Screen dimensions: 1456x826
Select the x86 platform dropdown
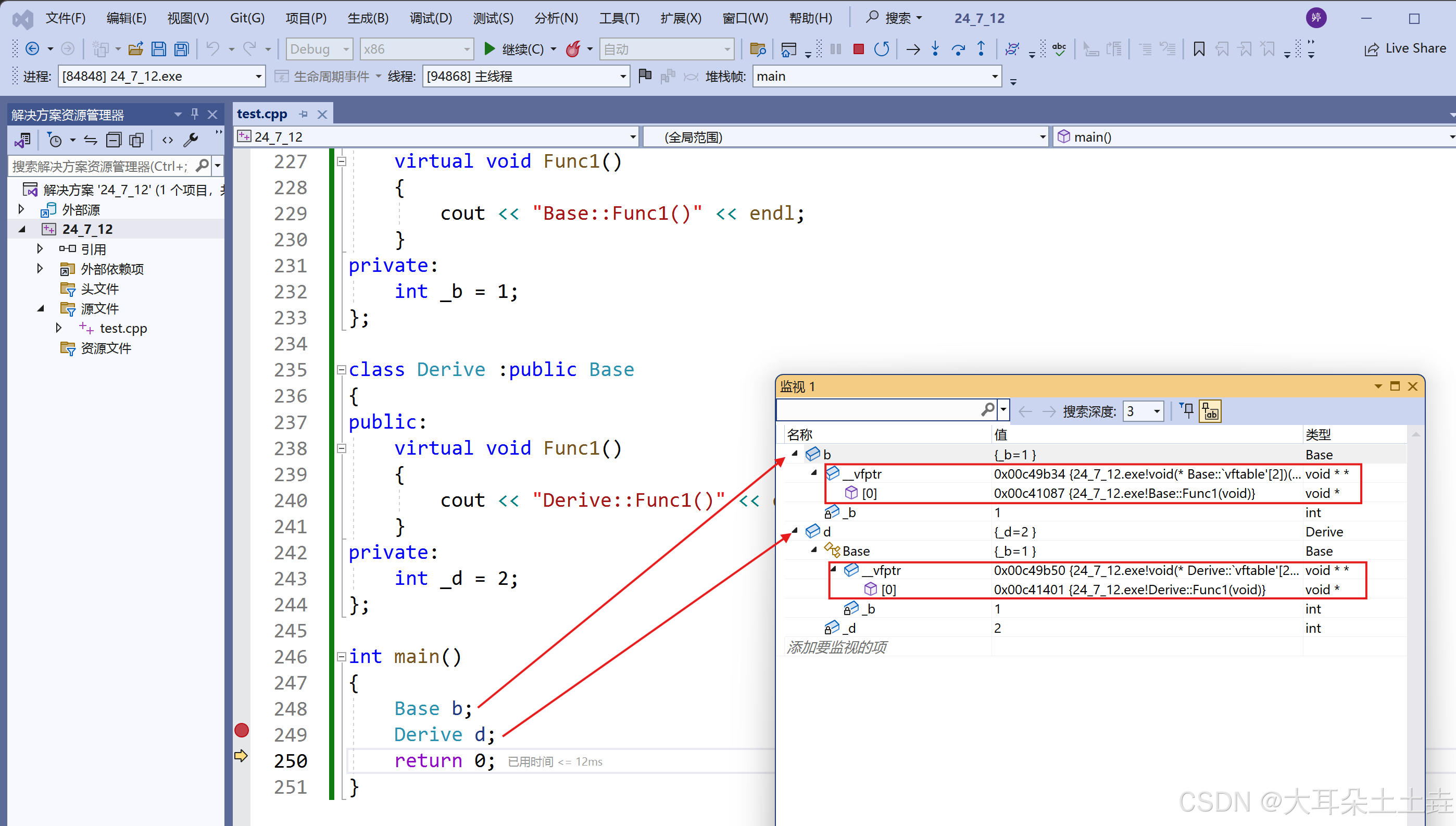click(415, 48)
